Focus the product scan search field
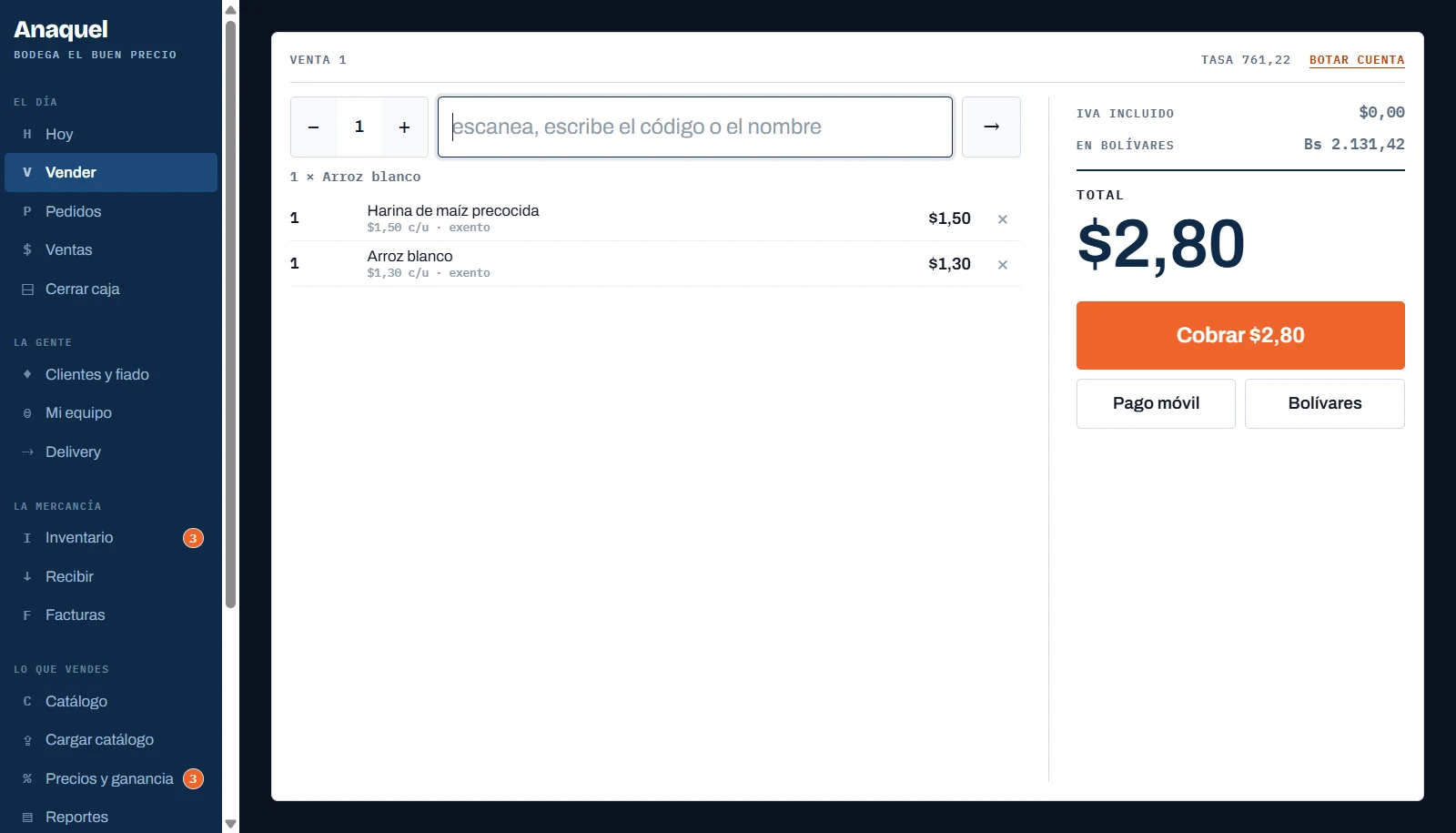Image resolution: width=1456 pixels, height=833 pixels. (695, 127)
